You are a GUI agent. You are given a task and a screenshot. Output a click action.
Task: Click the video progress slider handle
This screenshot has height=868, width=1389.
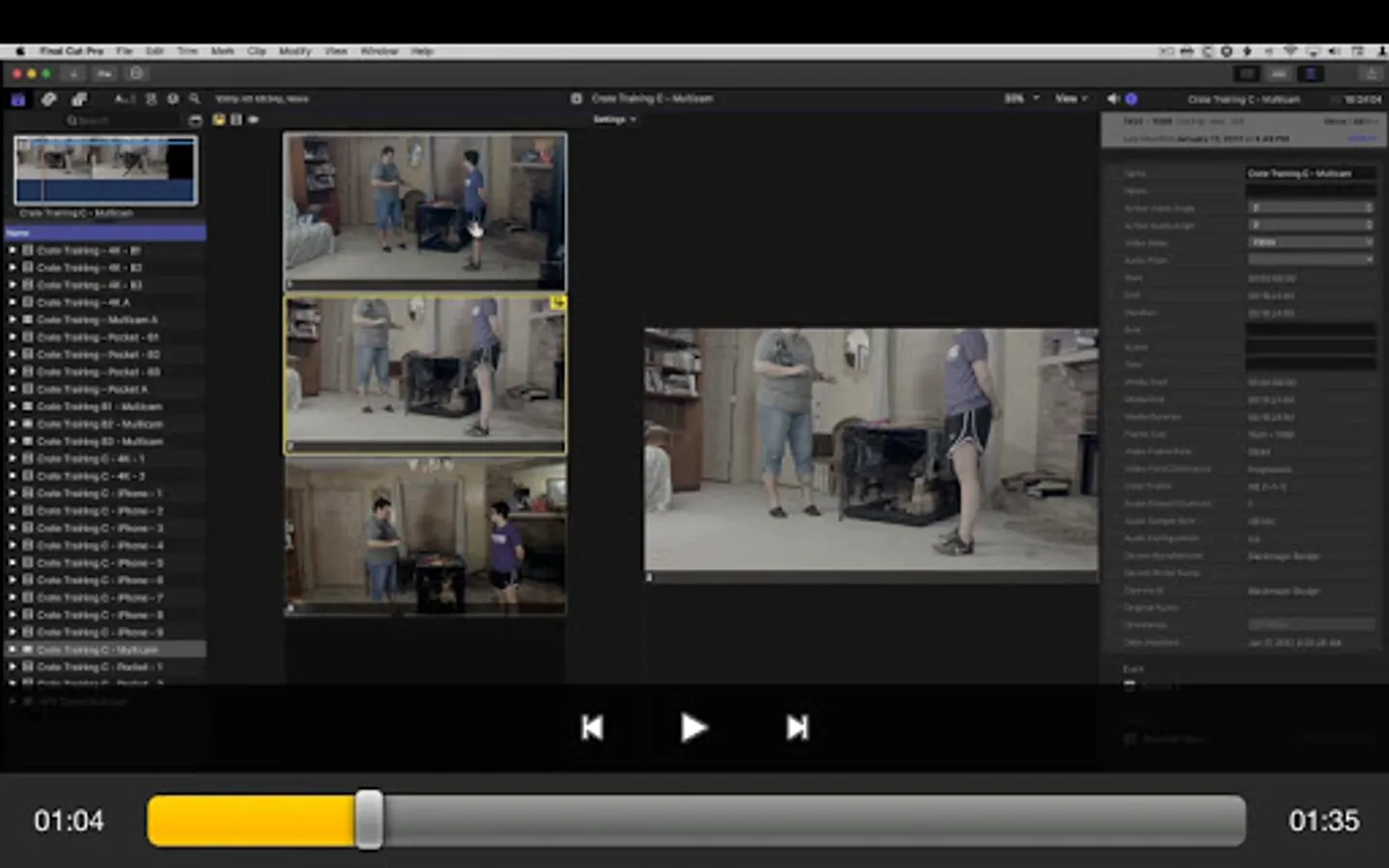coord(368,821)
